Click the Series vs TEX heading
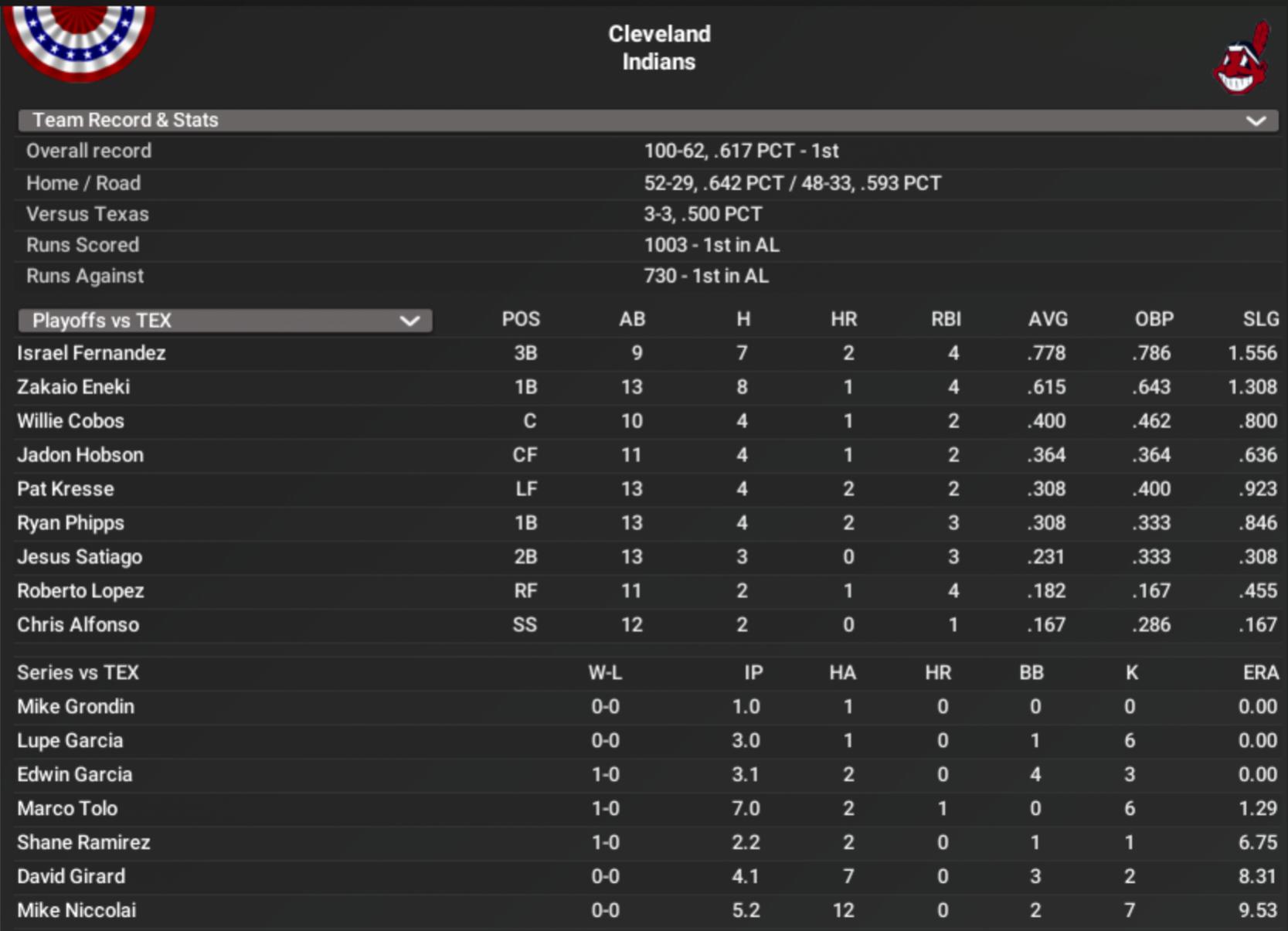Viewport: 1288px width, 931px height. tap(78, 673)
